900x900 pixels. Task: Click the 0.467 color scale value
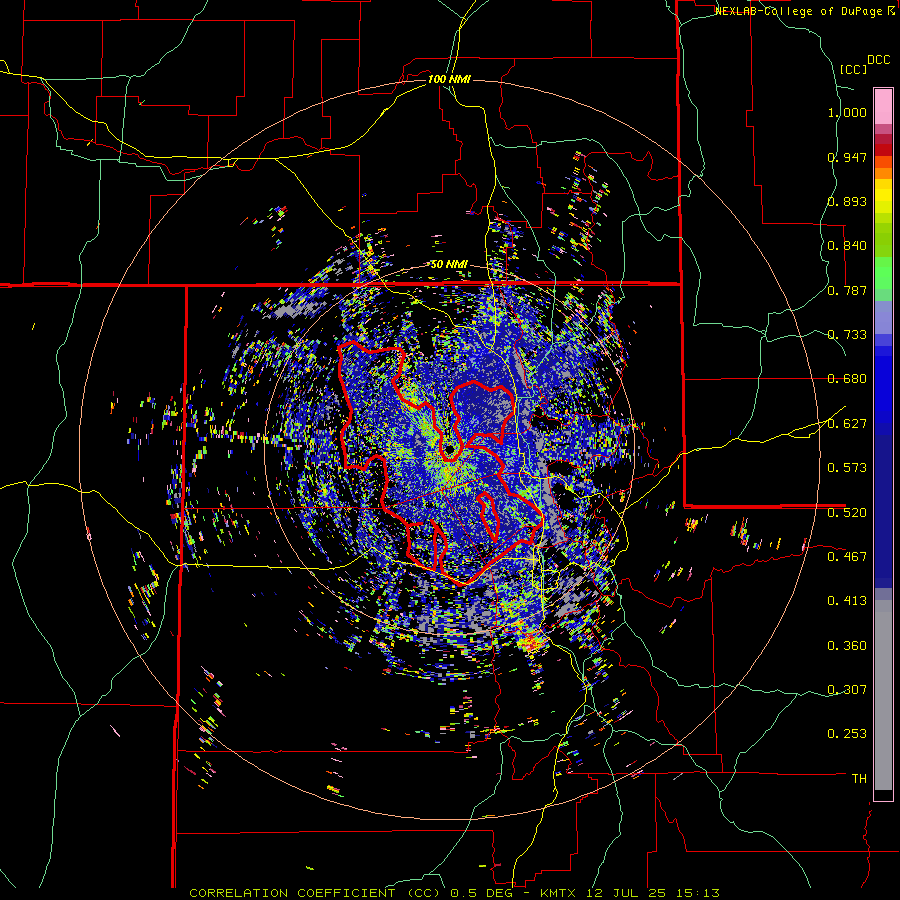pos(847,557)
